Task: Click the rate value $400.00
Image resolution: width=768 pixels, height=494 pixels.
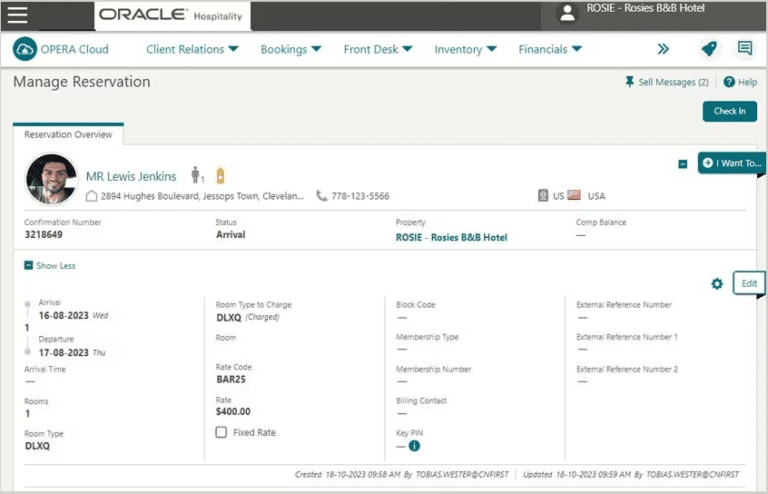Action: [x=233, y=411]
